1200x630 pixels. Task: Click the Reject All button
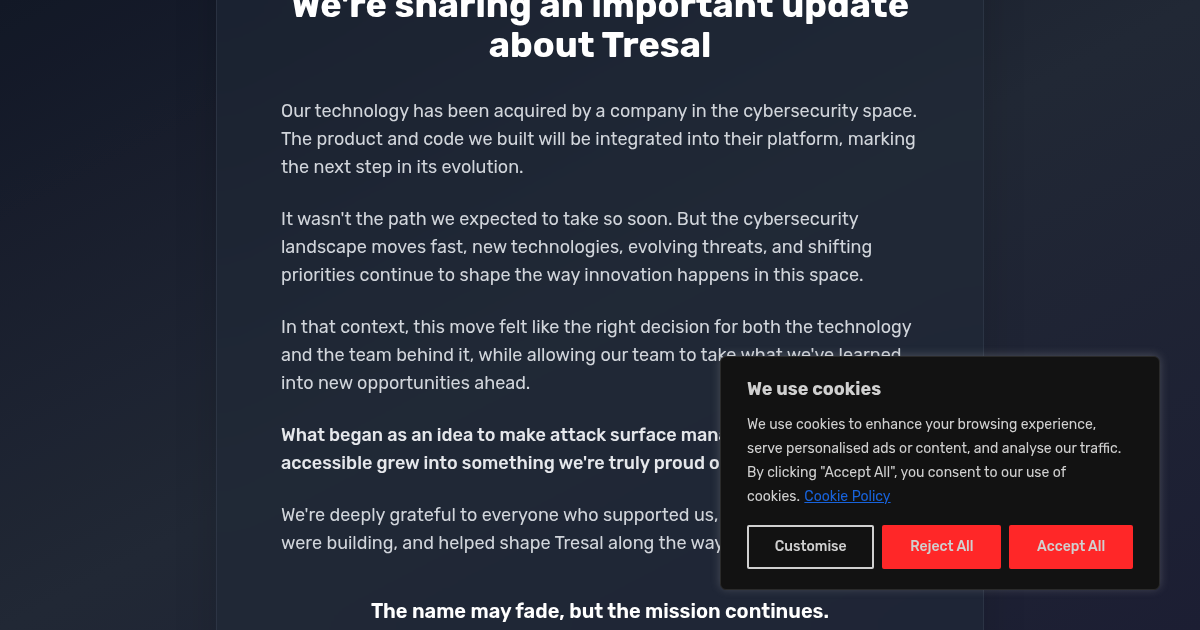[941, 546]
